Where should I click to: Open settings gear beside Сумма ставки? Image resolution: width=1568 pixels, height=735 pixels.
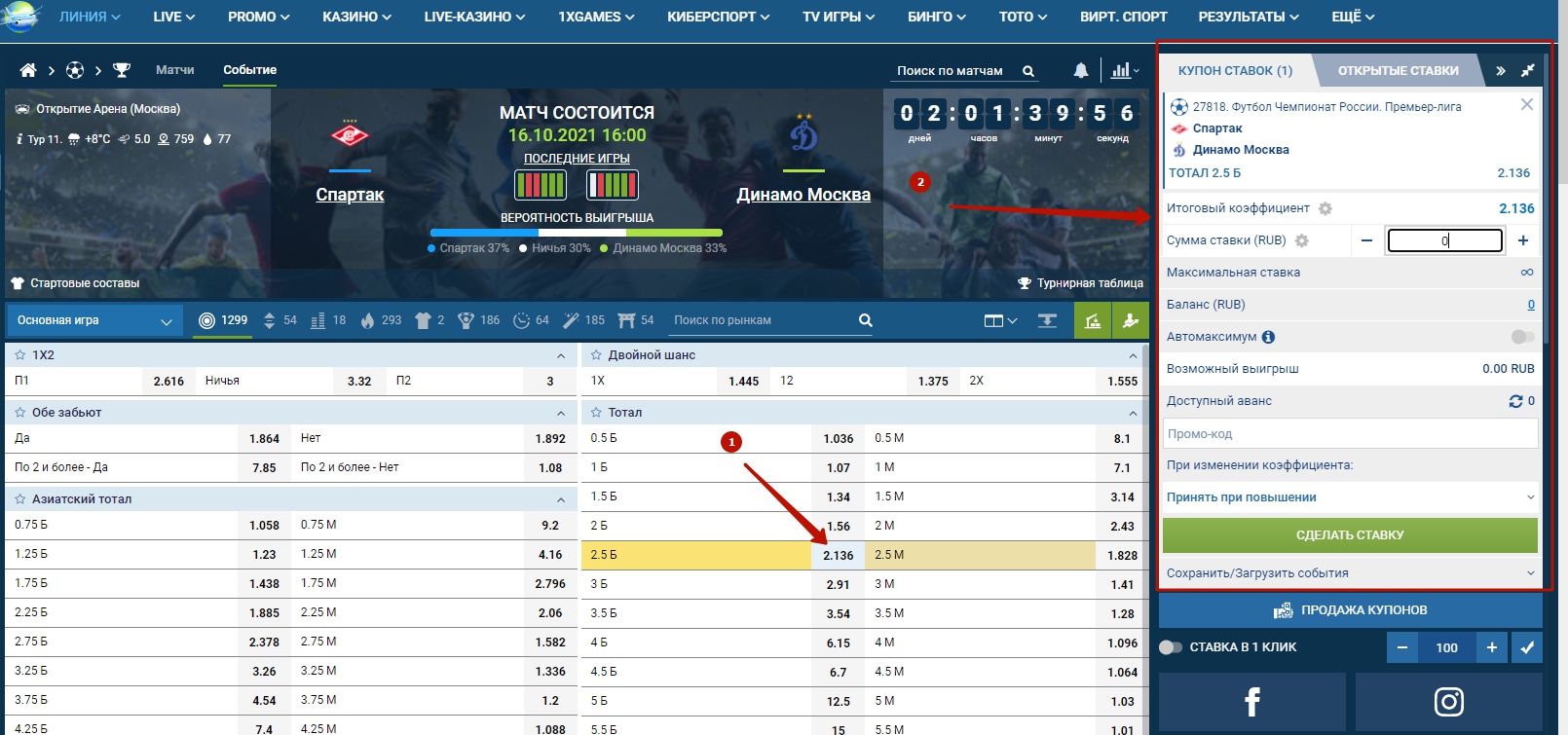click(x=1302, y=240)
